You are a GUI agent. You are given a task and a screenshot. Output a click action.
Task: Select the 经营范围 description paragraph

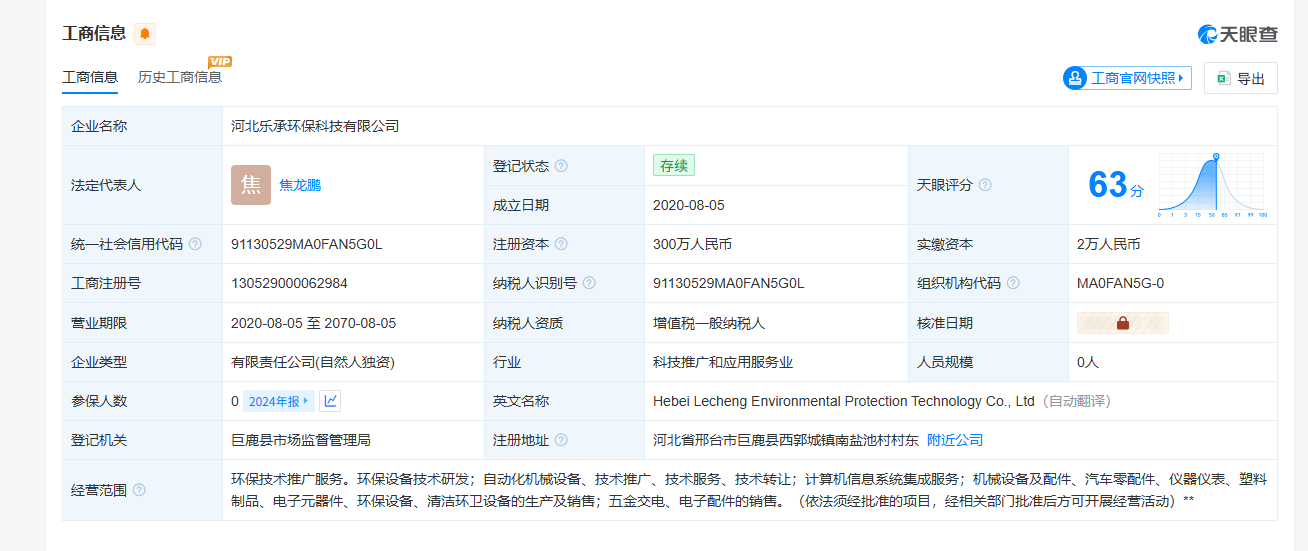pyautogui.click(x=749, y=490)
